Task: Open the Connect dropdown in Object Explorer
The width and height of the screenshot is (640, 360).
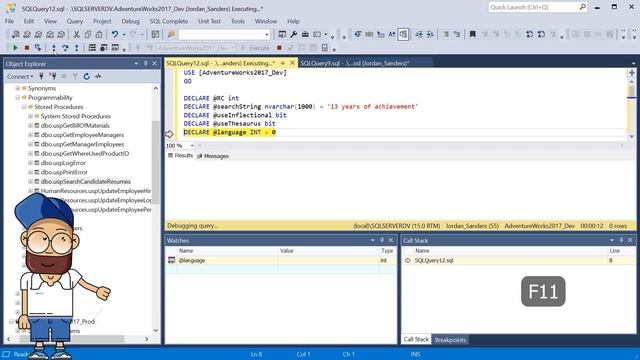Action: (20, 76)
